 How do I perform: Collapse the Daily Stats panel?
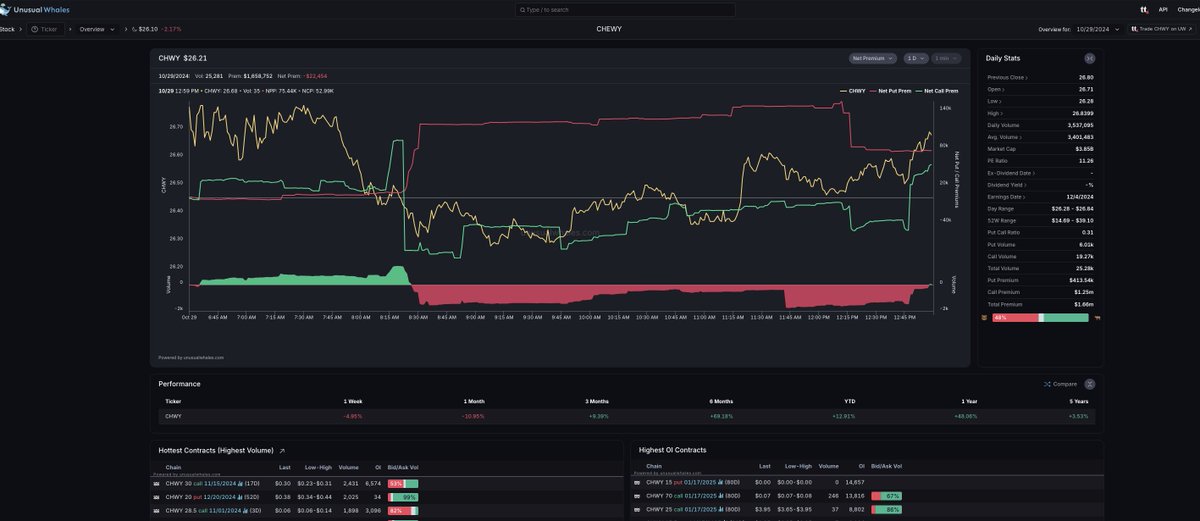(x=1089, y=59)
